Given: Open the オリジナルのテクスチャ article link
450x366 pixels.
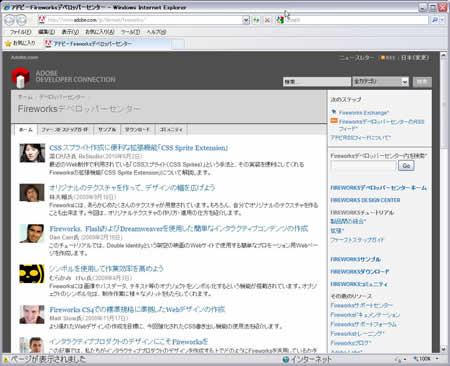Looking at the screenshot, I should tap(132, 188).
